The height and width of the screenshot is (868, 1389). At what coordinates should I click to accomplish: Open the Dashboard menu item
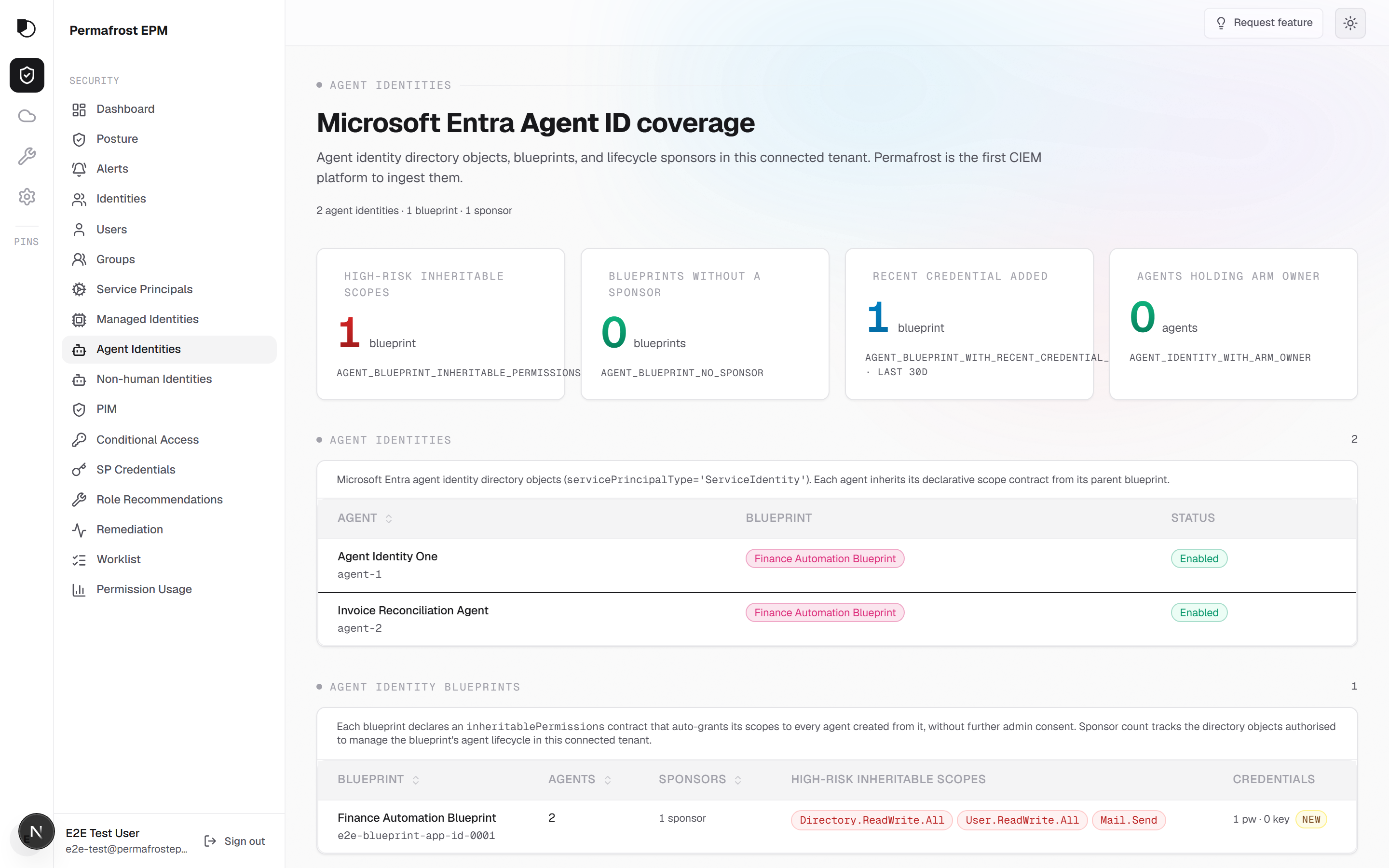(x=169, y=109)
